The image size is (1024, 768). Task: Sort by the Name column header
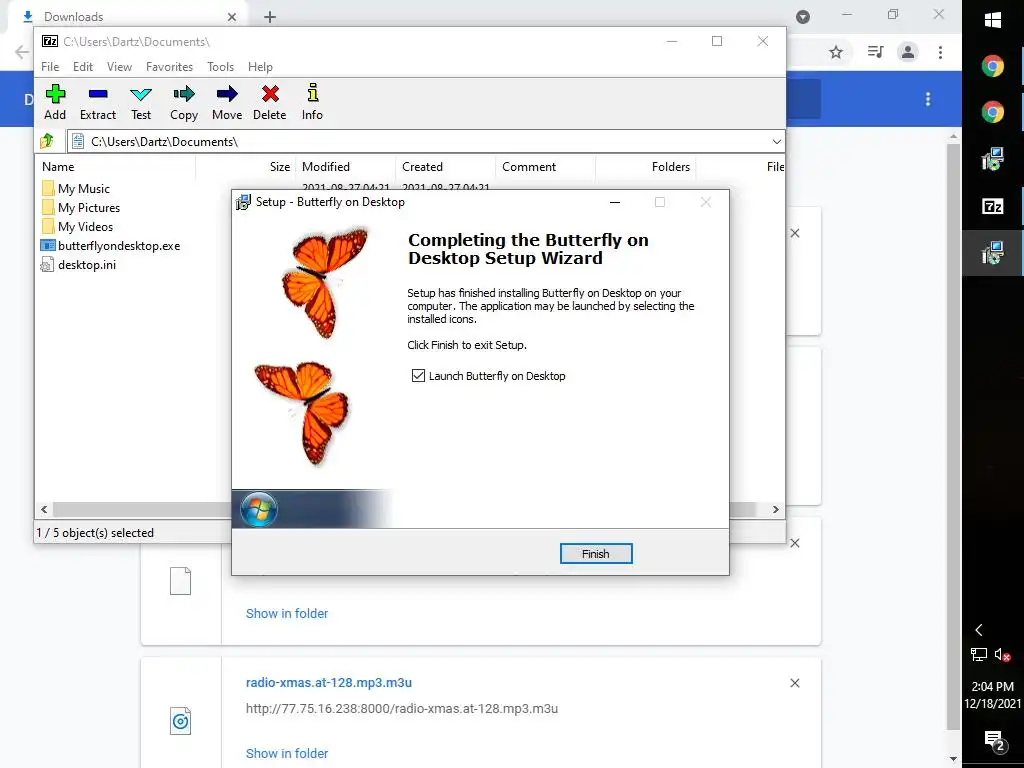(x=117, y=167)
